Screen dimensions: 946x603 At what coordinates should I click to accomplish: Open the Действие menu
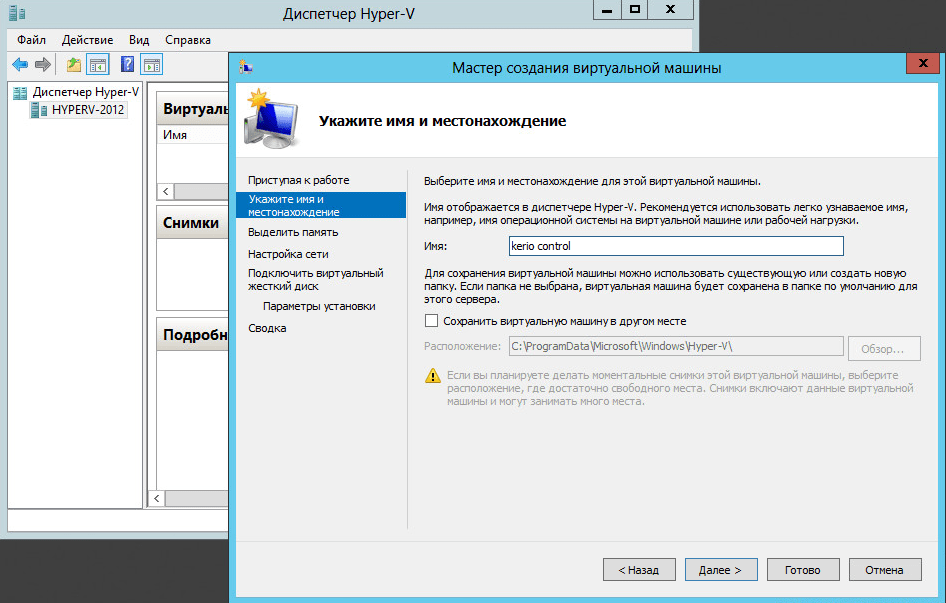87,40
